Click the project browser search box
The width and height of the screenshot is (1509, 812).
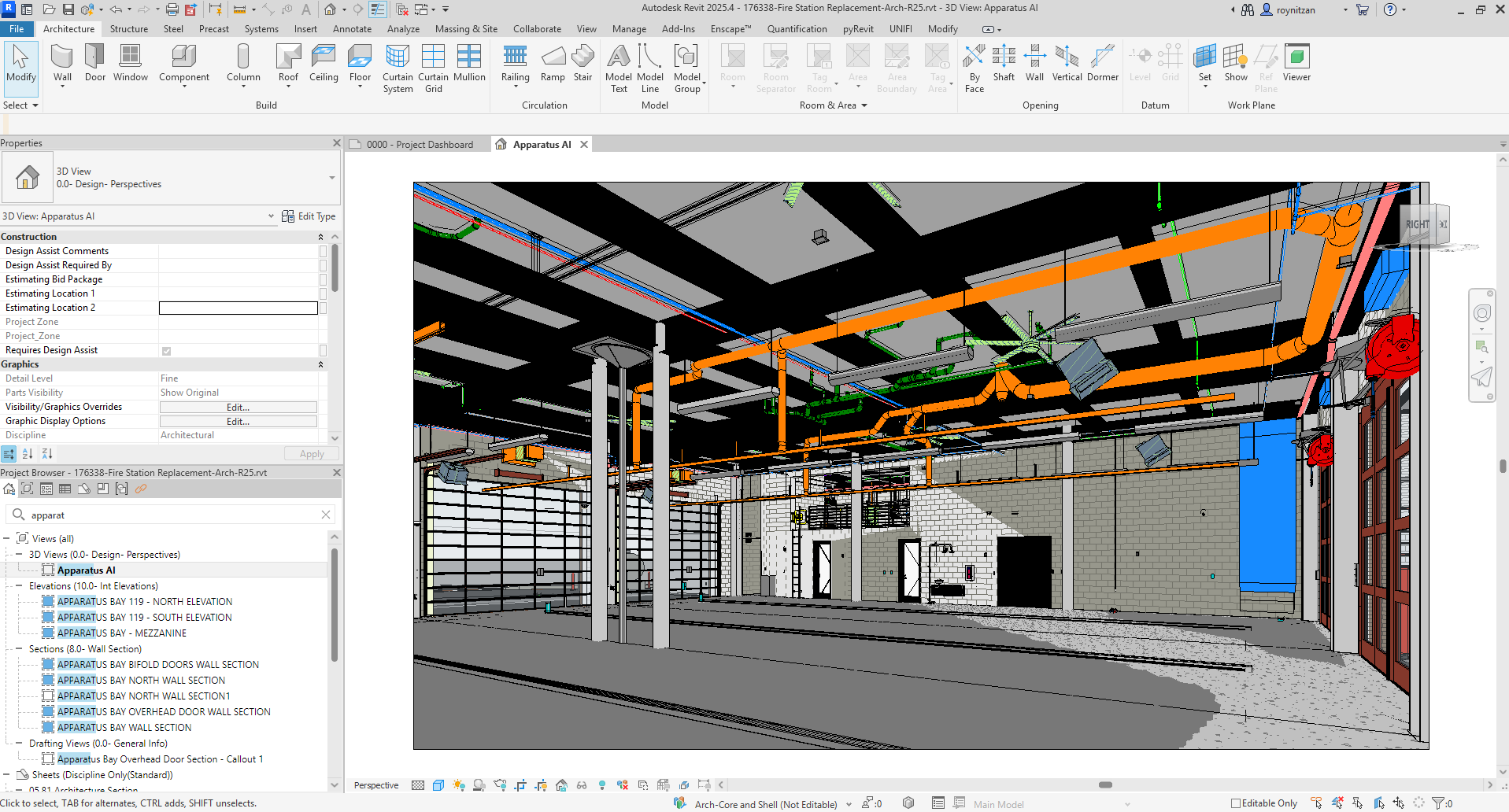click(171, 515)
